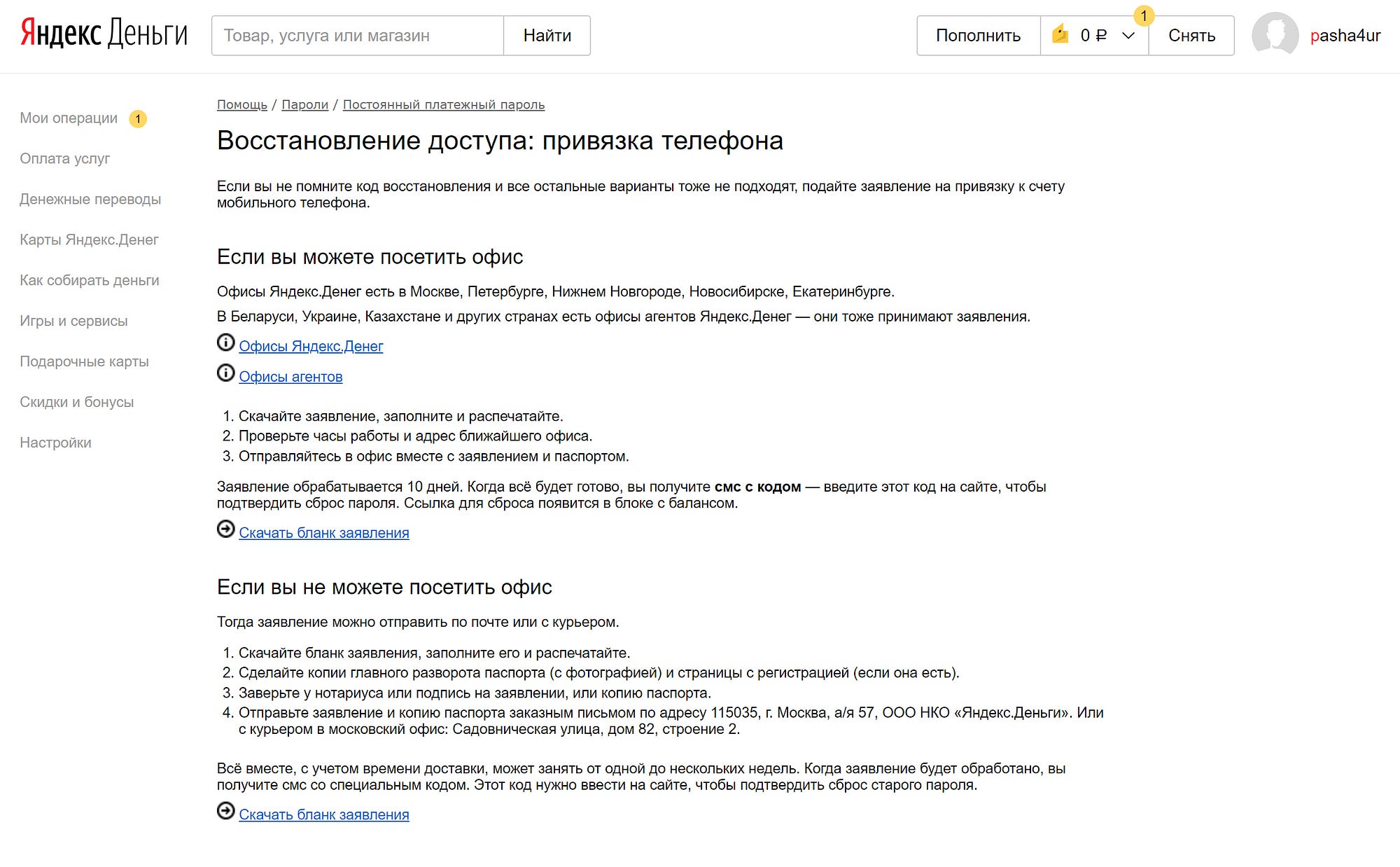This screenshot has width=1400, height=867.
Task: Open the Офисы агентов link
Action: tap(290, 377)
